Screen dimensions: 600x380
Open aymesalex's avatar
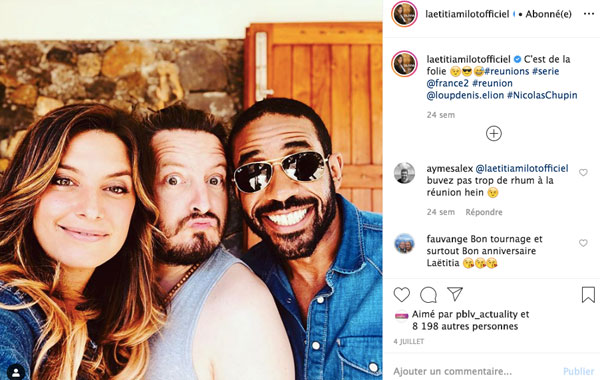(404, 173)
